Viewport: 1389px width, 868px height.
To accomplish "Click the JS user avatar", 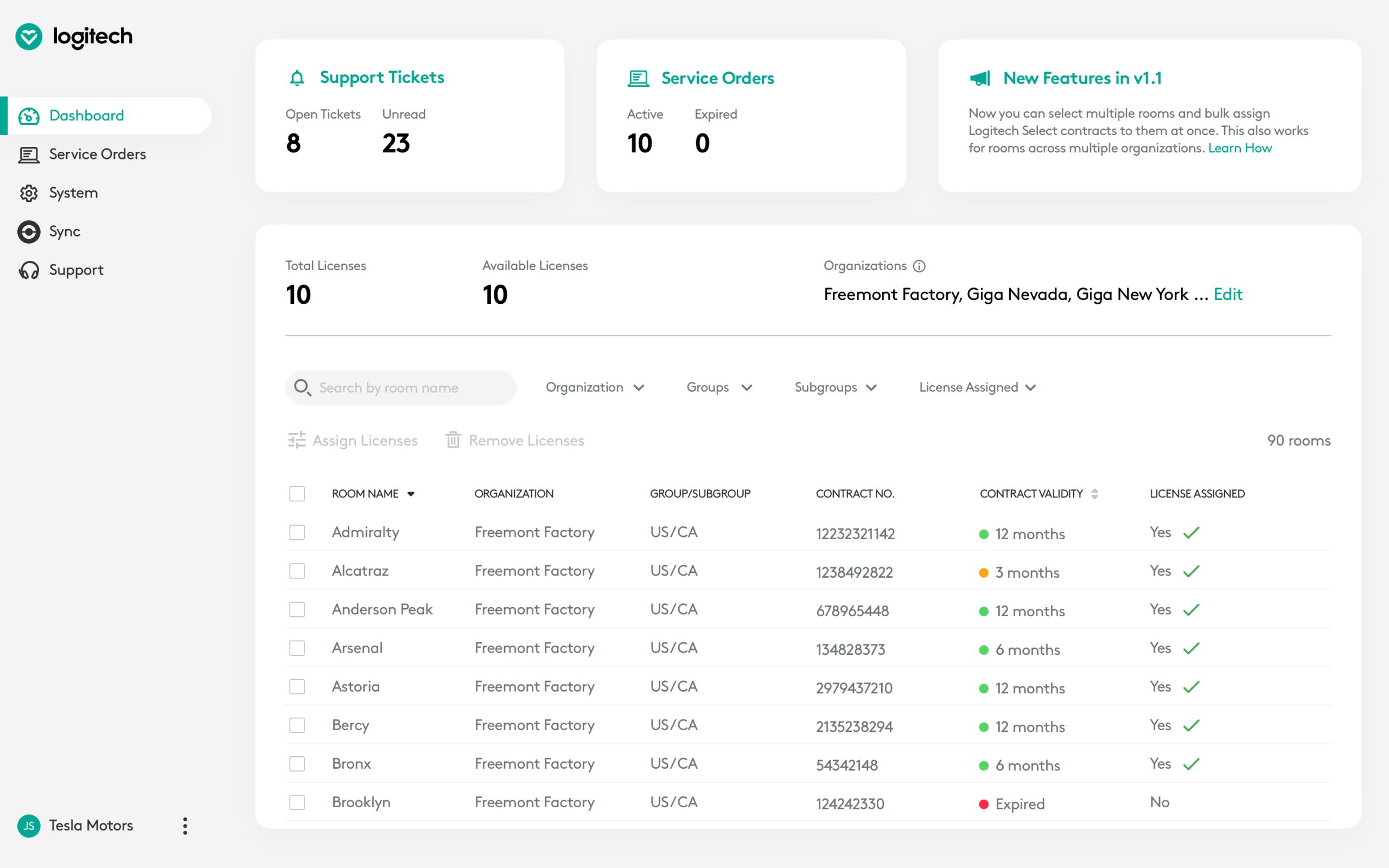I will point(29,826).
